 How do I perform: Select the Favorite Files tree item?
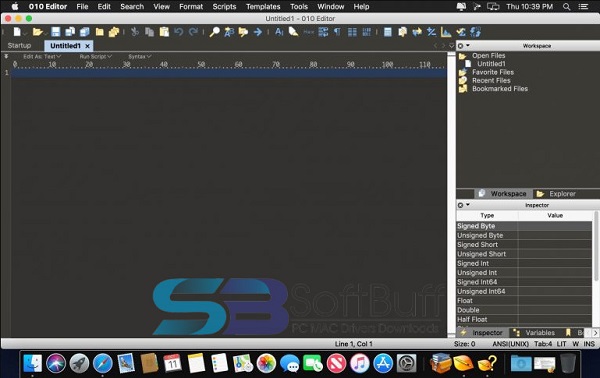click(493, 72)
